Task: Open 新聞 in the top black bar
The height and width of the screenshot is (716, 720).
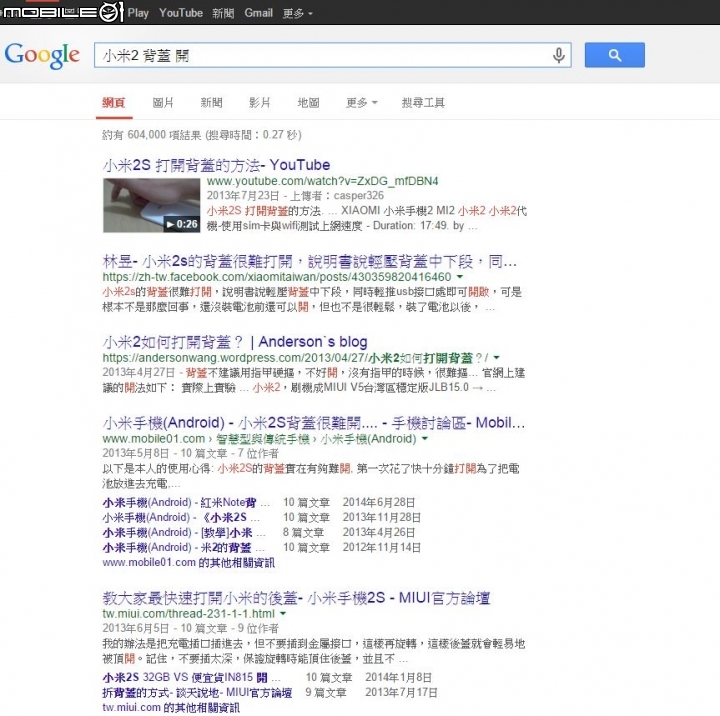Action: (223, 13)
